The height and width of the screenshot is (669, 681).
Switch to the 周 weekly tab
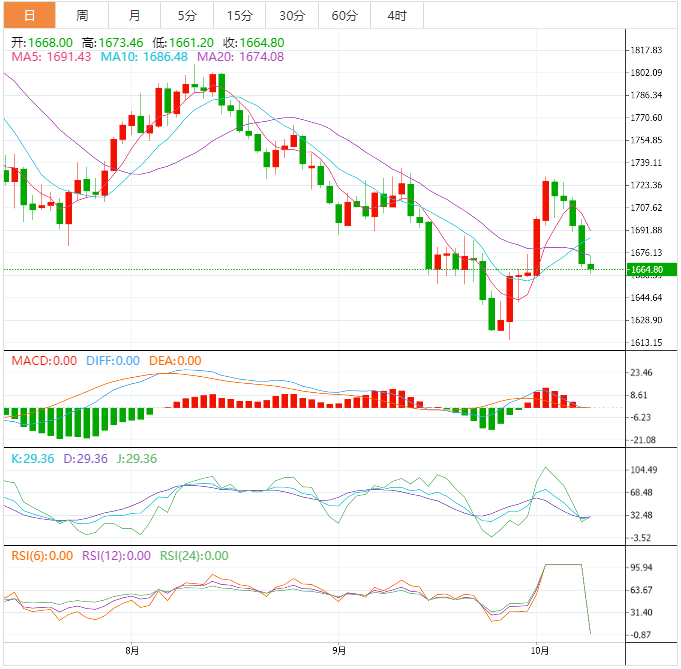coord(82,15)
